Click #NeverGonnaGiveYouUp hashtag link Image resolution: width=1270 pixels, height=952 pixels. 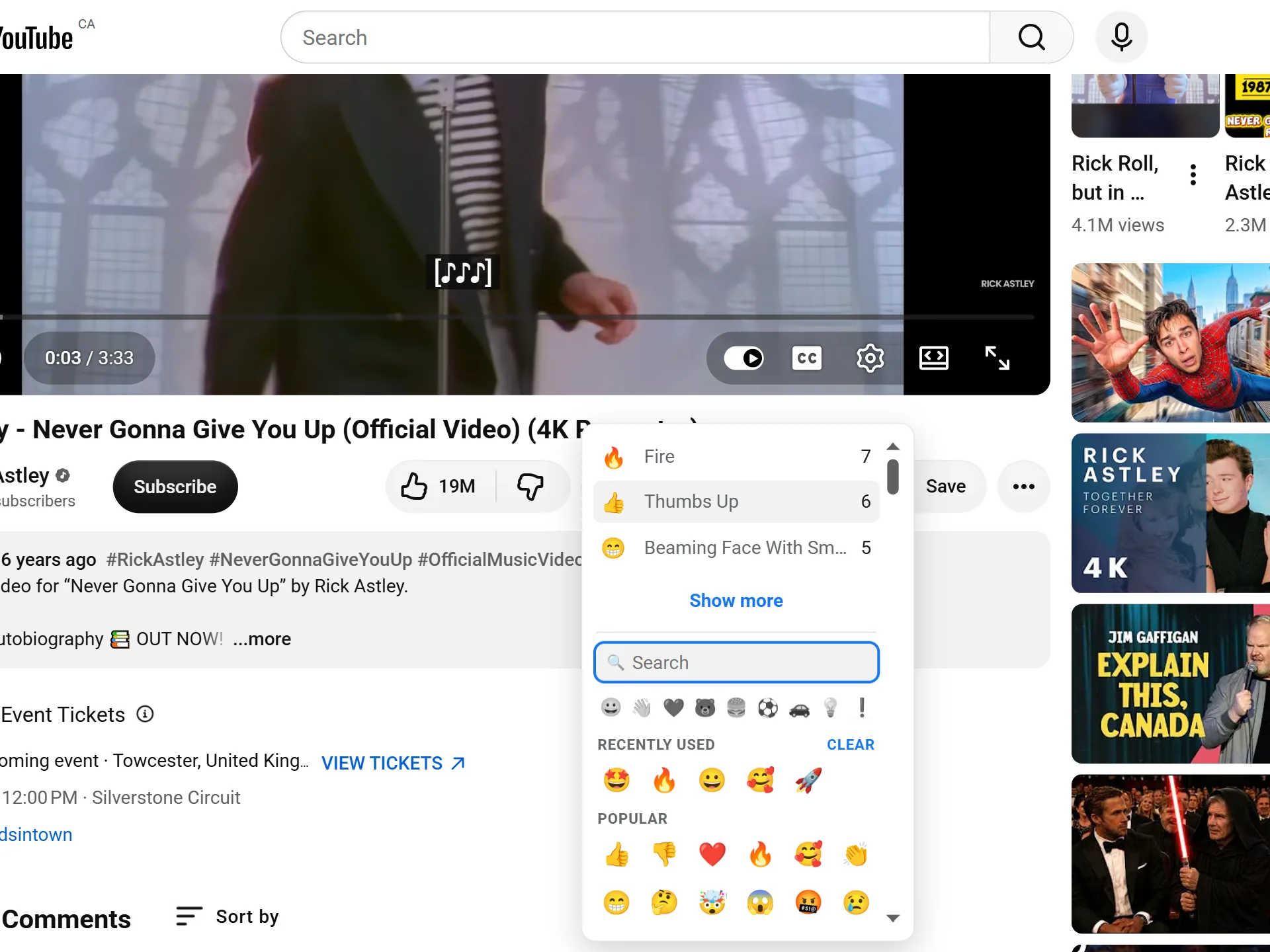point(311,560)
